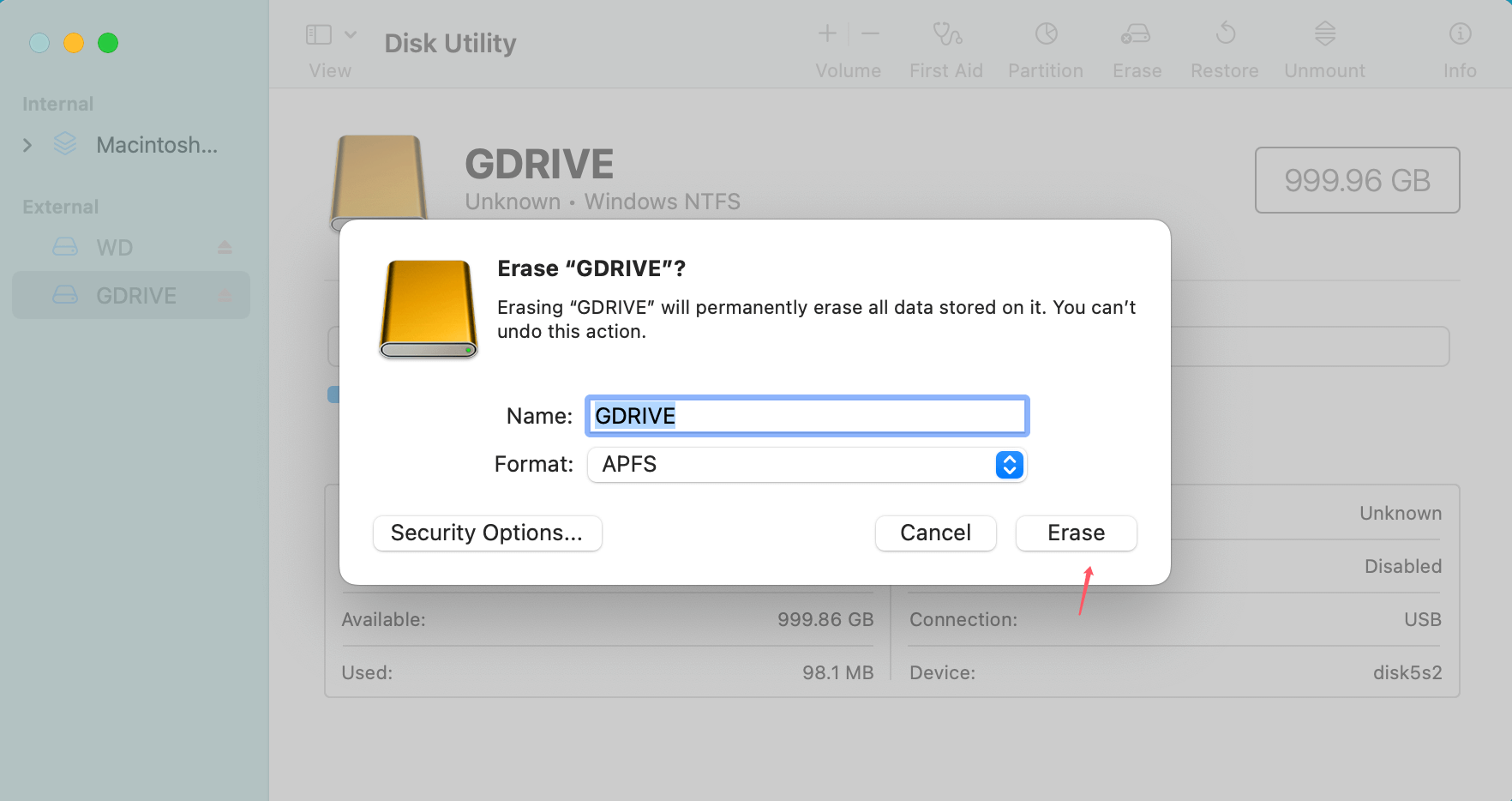Eject the GDRIVE external drive
1512x801 pixels.
tap(225, 295)
